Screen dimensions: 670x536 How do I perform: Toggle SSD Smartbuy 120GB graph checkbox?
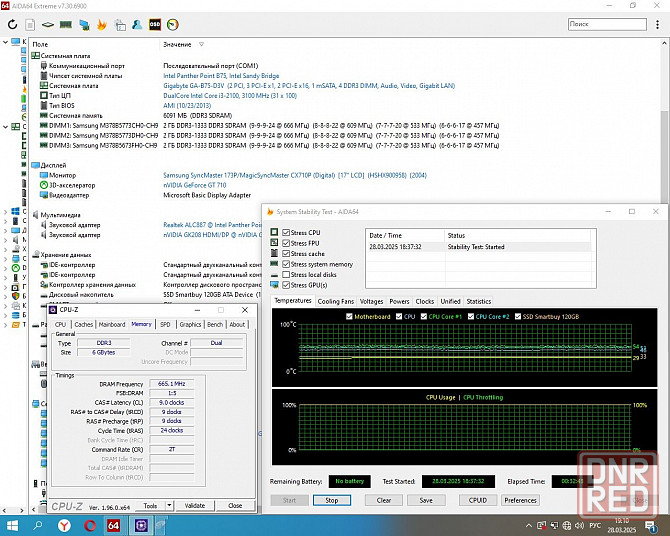pos(517,317)
